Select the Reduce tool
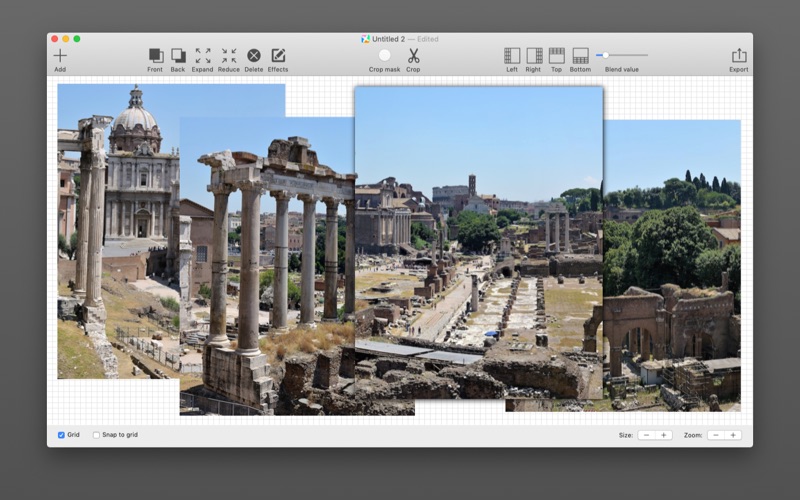The width and height of the screenshot is (800, 500). [x=229, y=56]
